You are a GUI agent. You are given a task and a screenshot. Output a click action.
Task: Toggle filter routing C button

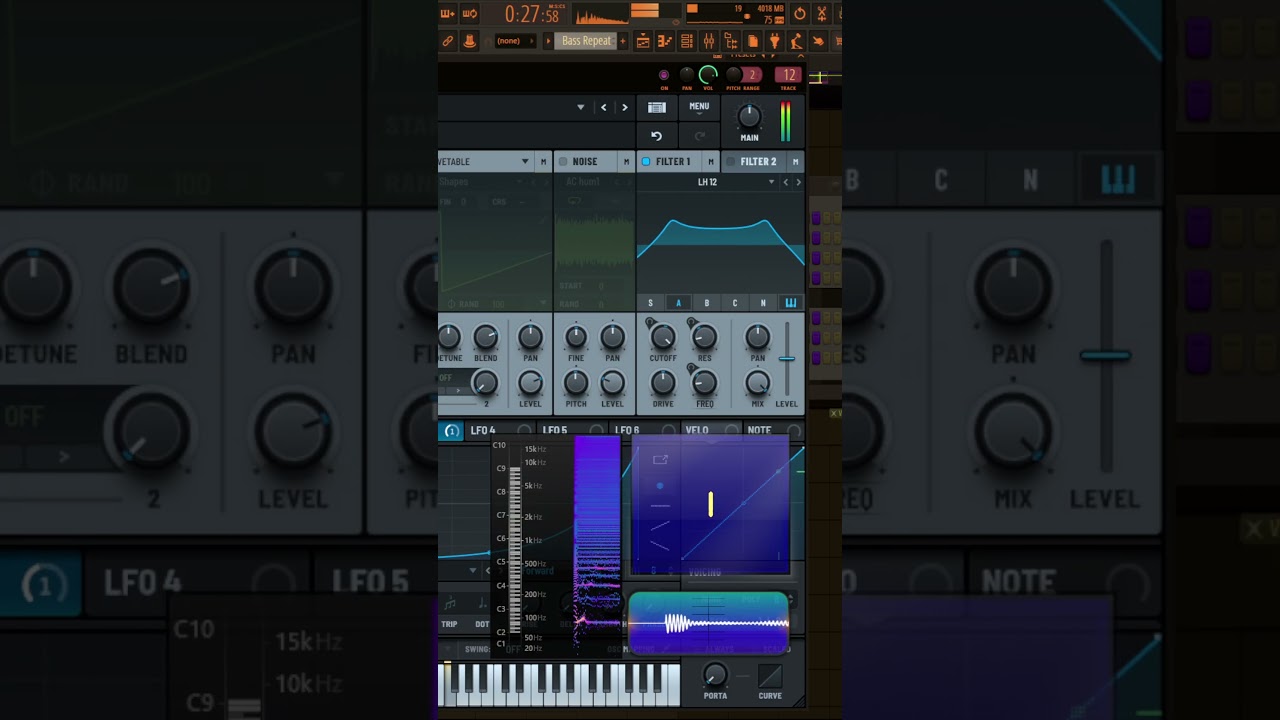tap(735, 302)
